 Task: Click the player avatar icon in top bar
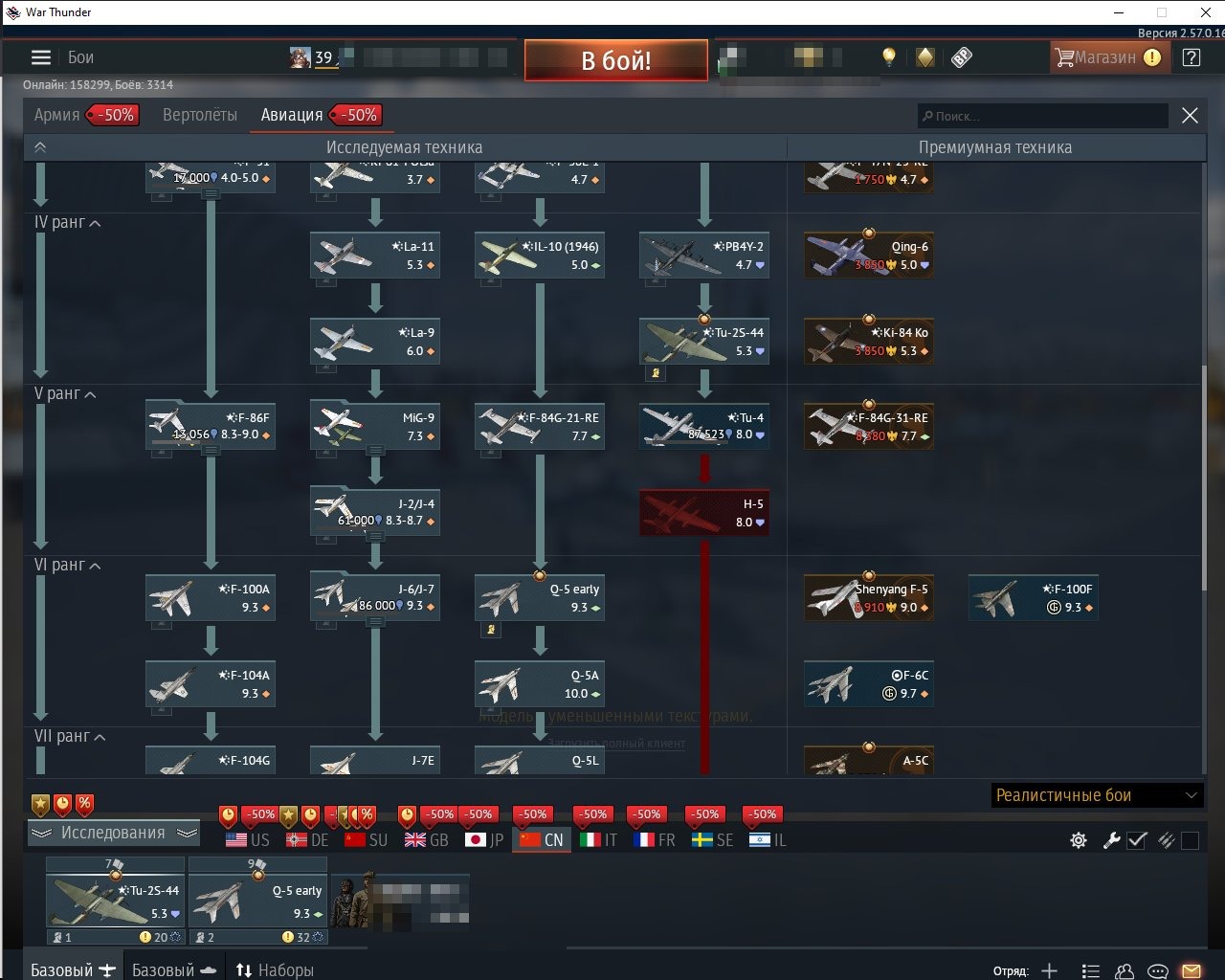click(301, 57)
